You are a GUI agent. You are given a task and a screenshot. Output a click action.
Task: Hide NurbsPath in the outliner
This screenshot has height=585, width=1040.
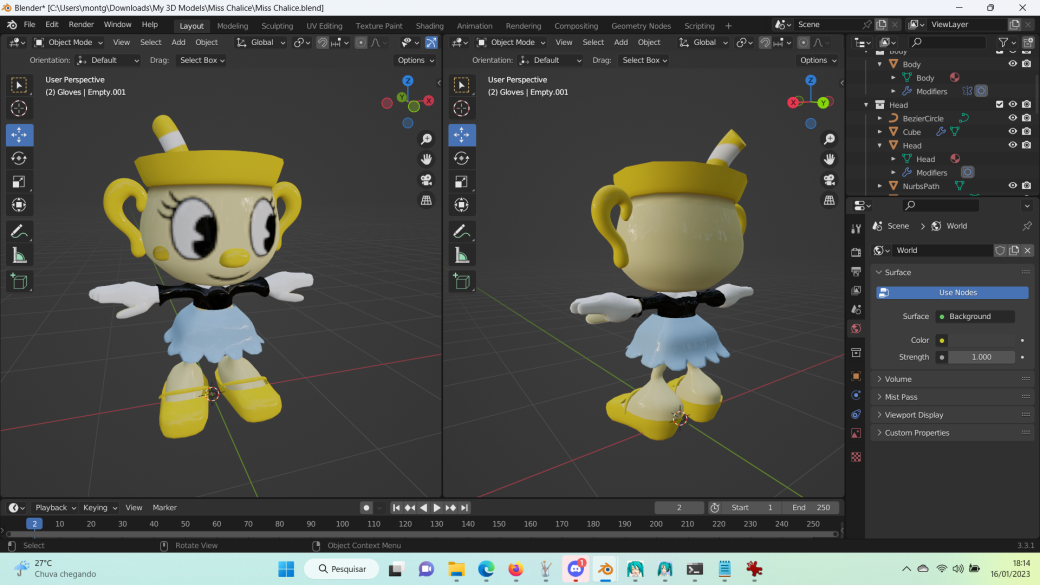(x=1012, y=186)
